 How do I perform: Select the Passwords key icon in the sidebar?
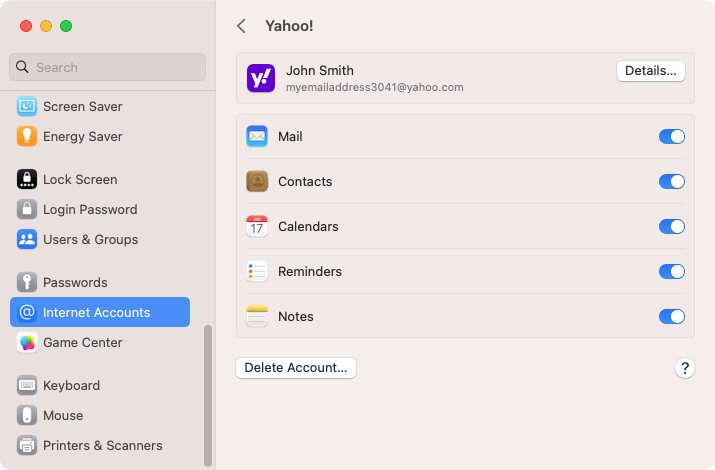[x=27, y=282]
